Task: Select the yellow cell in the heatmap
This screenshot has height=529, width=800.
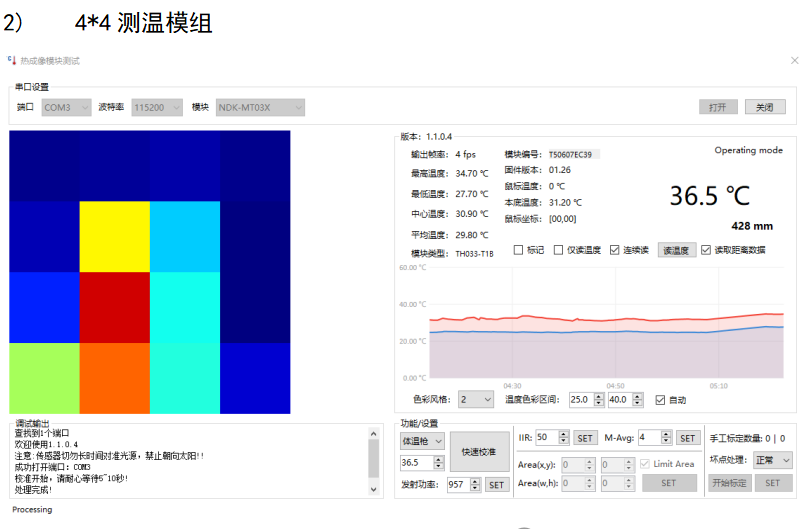Action: point(114,237)
